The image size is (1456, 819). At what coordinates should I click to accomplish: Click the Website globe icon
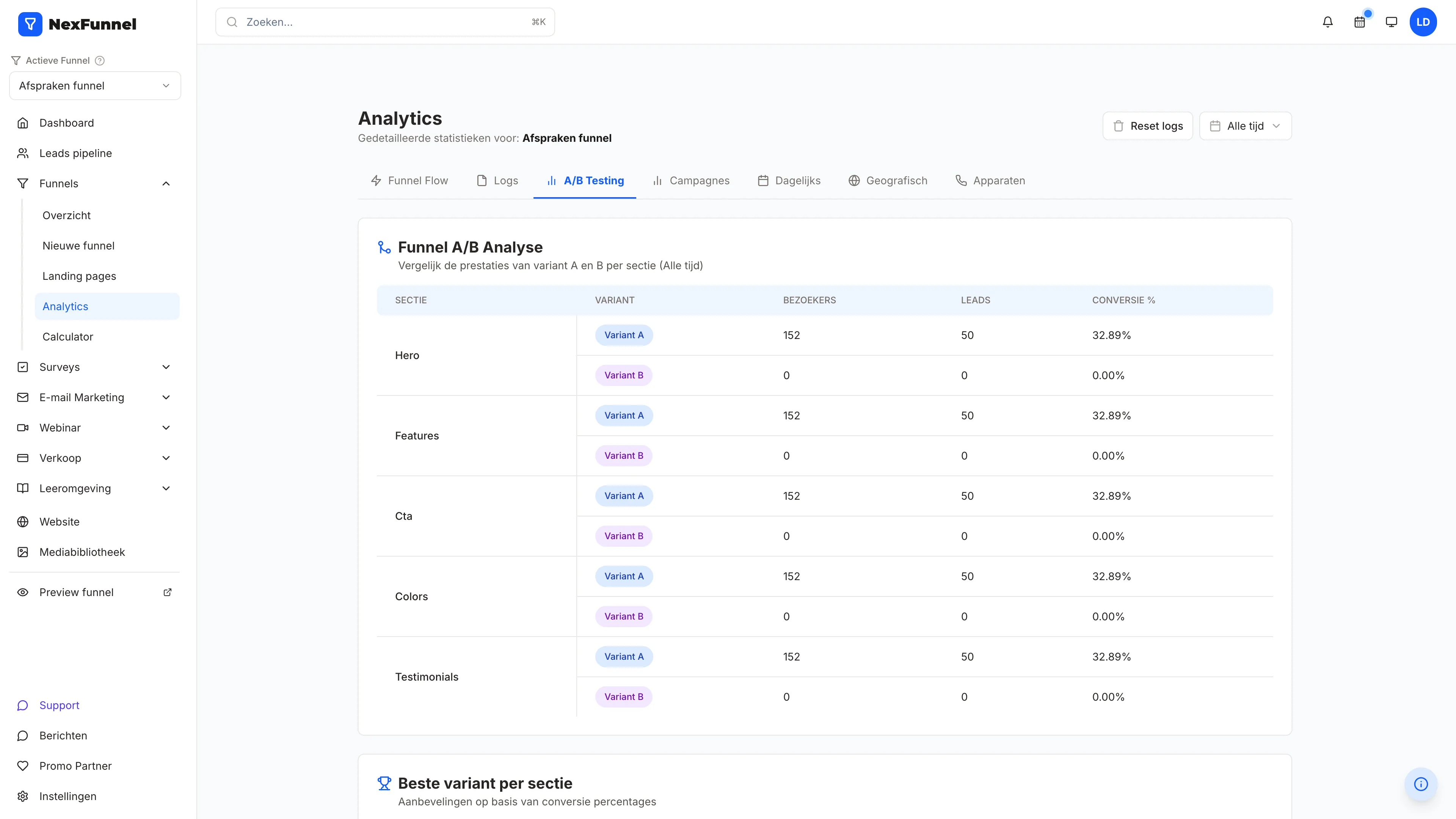(x=23, y=522)
